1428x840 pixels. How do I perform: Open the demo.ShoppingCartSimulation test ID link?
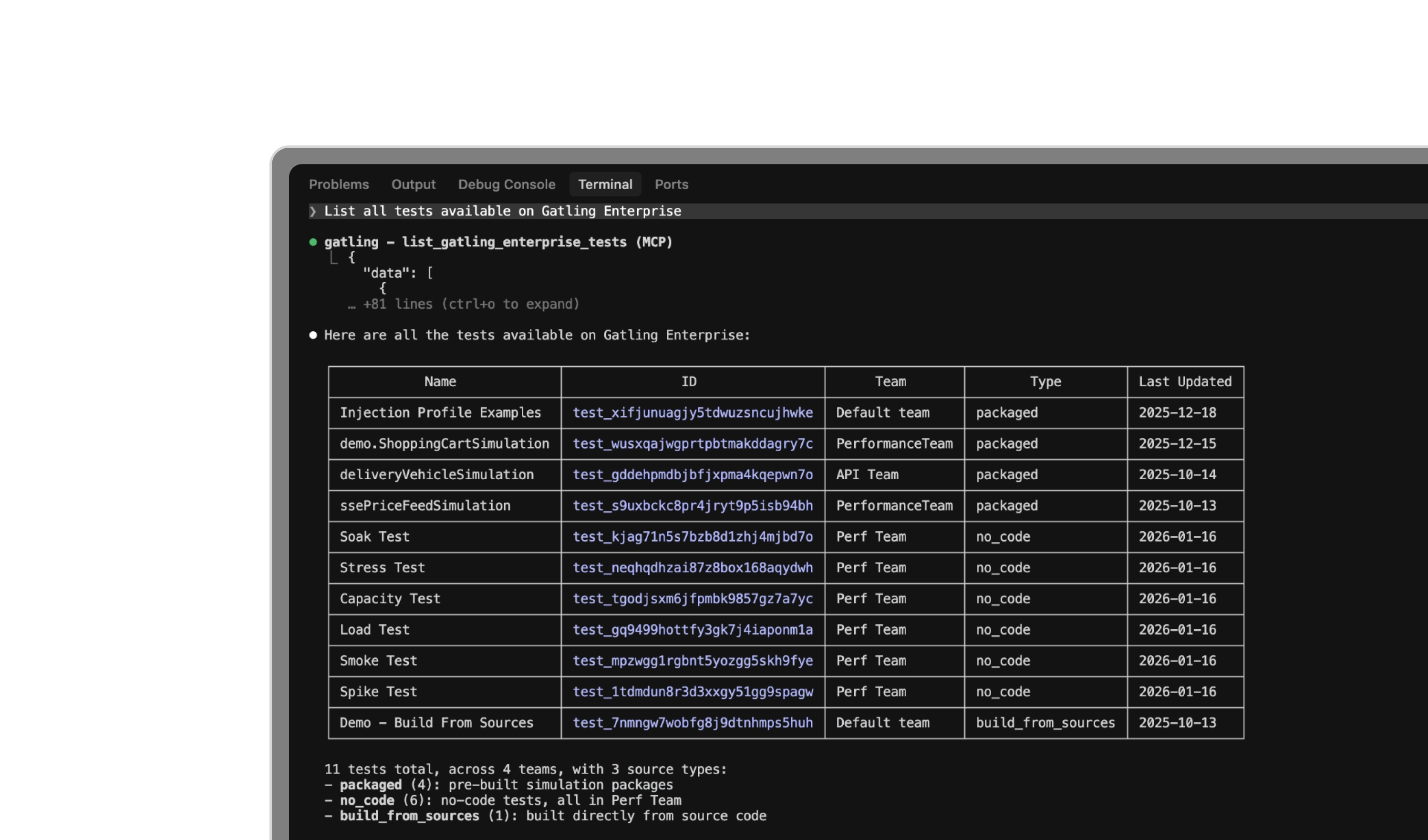pos(692,444)
